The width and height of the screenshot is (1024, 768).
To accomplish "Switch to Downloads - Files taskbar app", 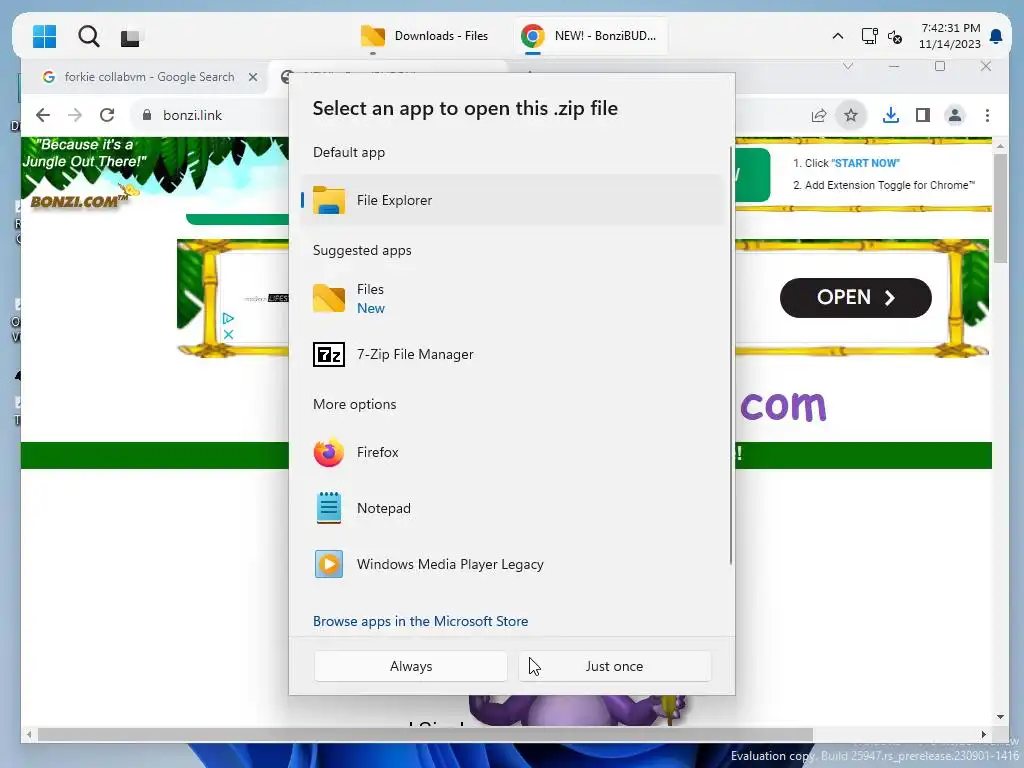I will pos(424,36).
